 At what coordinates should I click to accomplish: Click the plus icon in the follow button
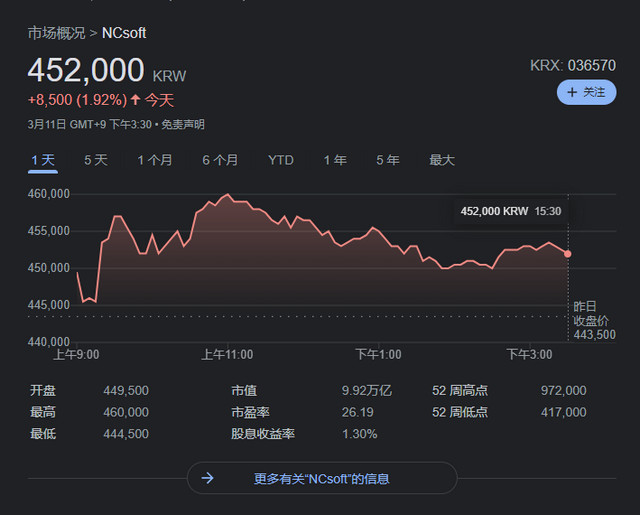(x=572, y=93)
